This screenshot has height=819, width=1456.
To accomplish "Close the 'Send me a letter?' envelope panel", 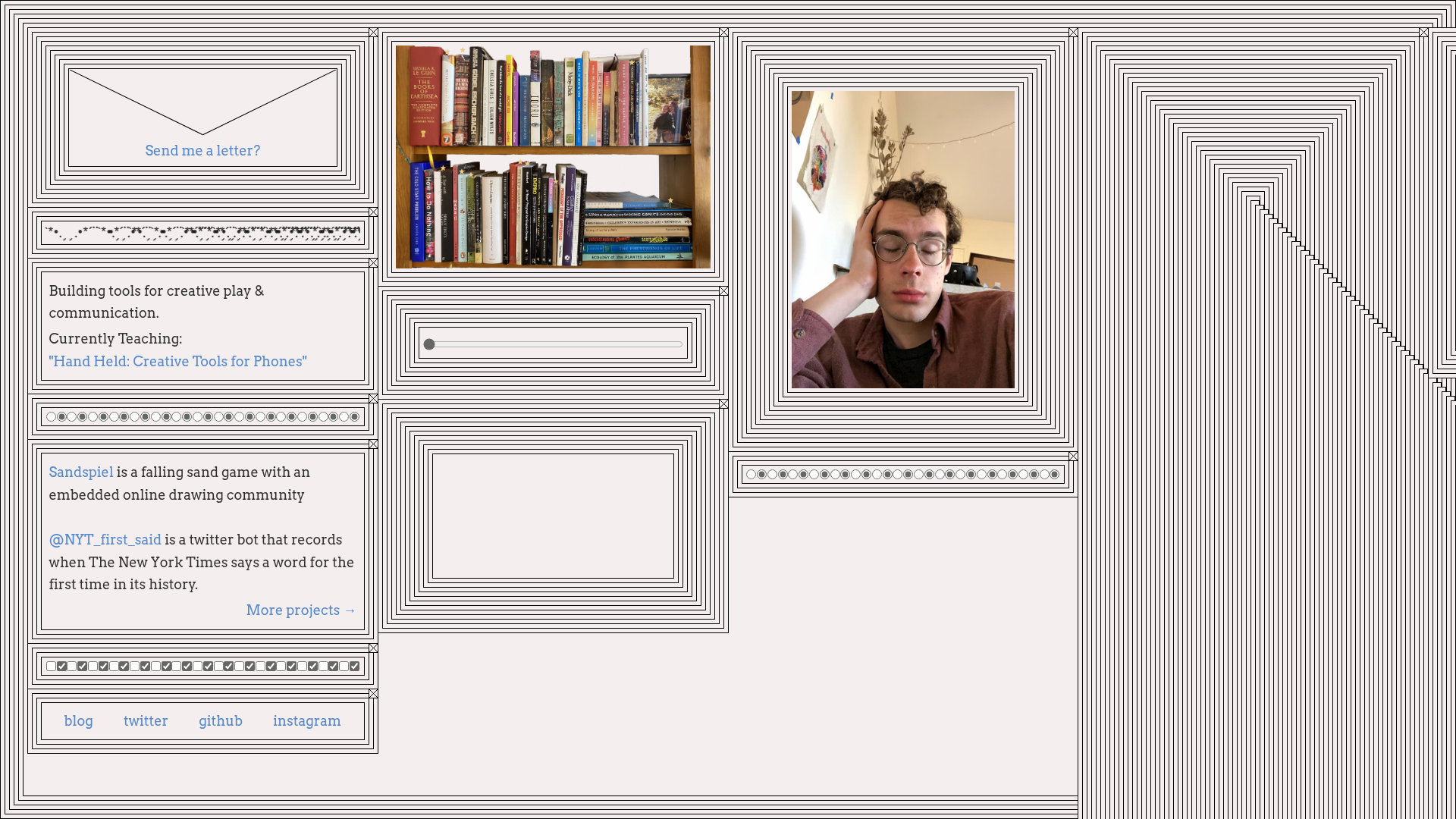I will pyautogui.click(x=373, y=33).
